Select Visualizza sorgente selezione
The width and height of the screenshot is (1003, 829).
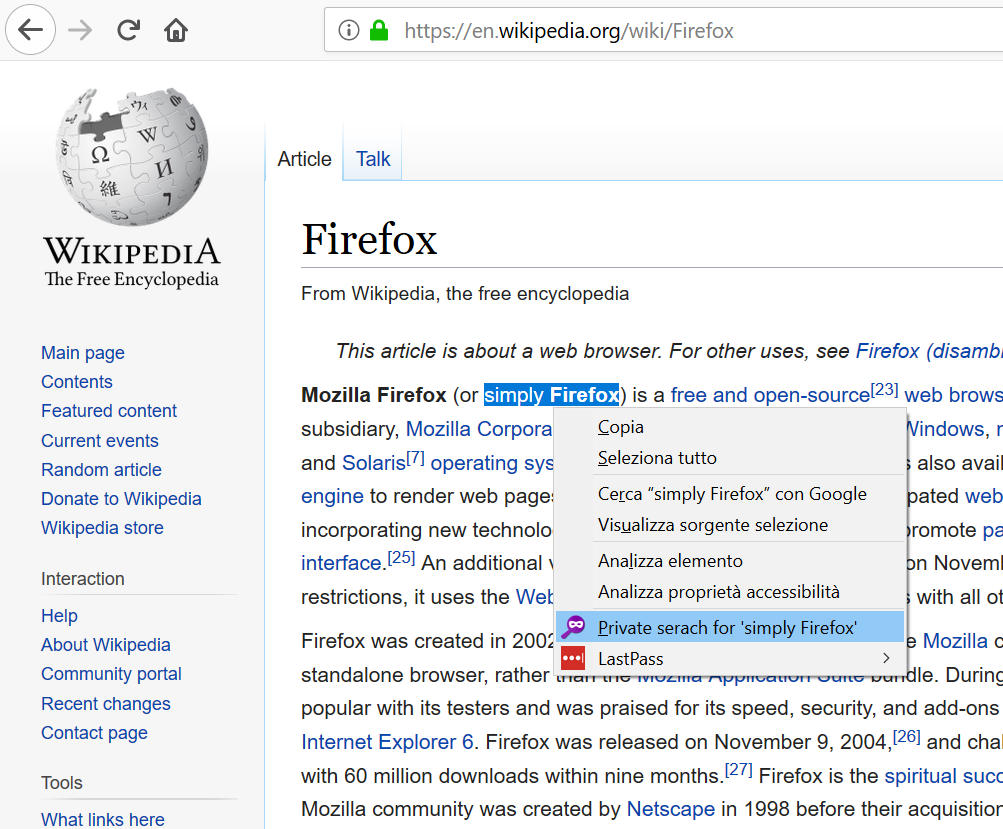pyautogui.click(x=730, y=525)
